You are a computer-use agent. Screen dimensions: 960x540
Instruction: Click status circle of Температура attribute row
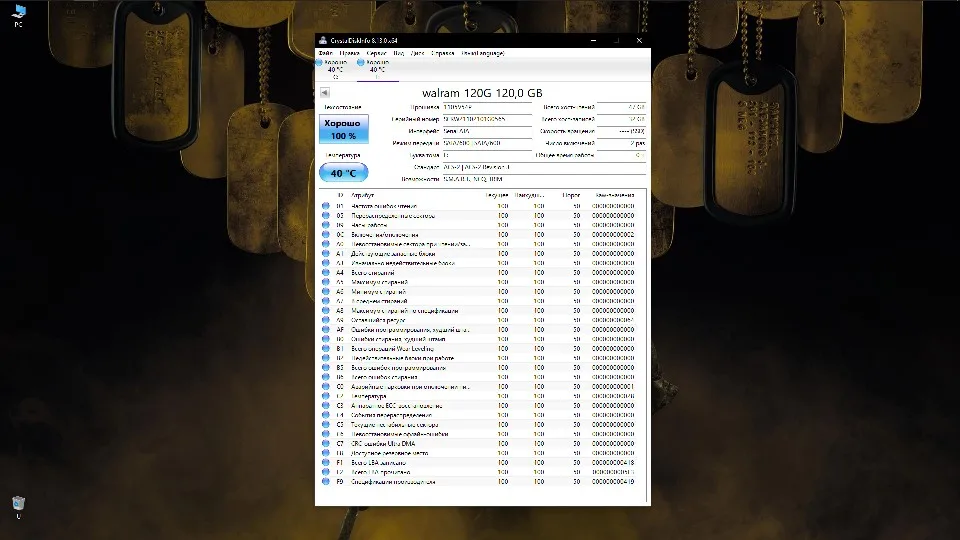(x=326, y=396)
